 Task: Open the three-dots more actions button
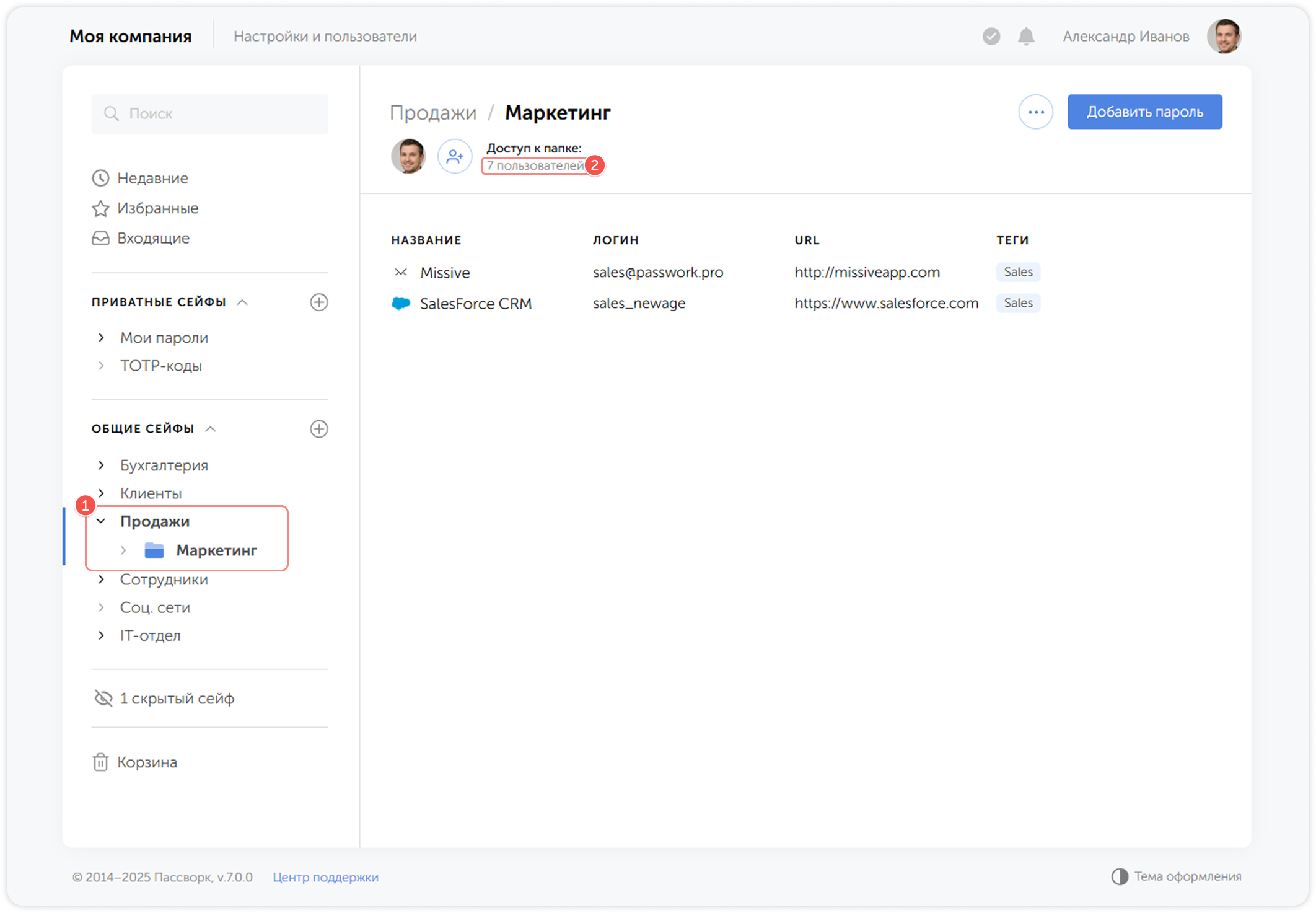point(1036,112)
